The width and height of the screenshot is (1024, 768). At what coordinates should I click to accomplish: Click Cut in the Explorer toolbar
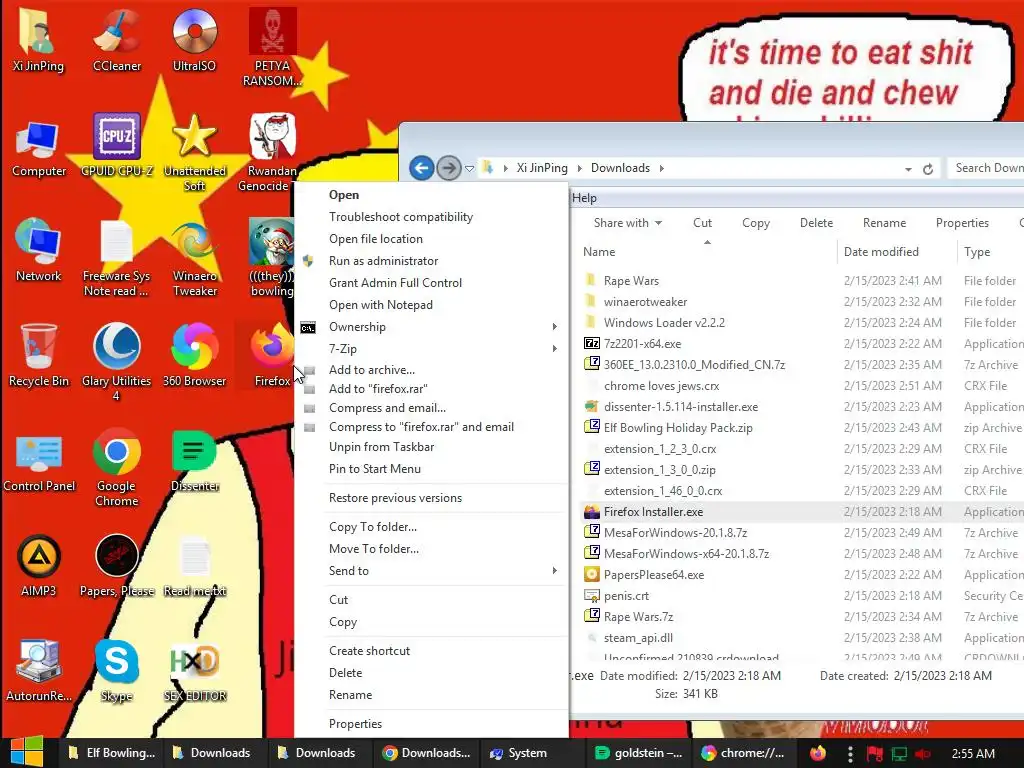tap(702, 223)
